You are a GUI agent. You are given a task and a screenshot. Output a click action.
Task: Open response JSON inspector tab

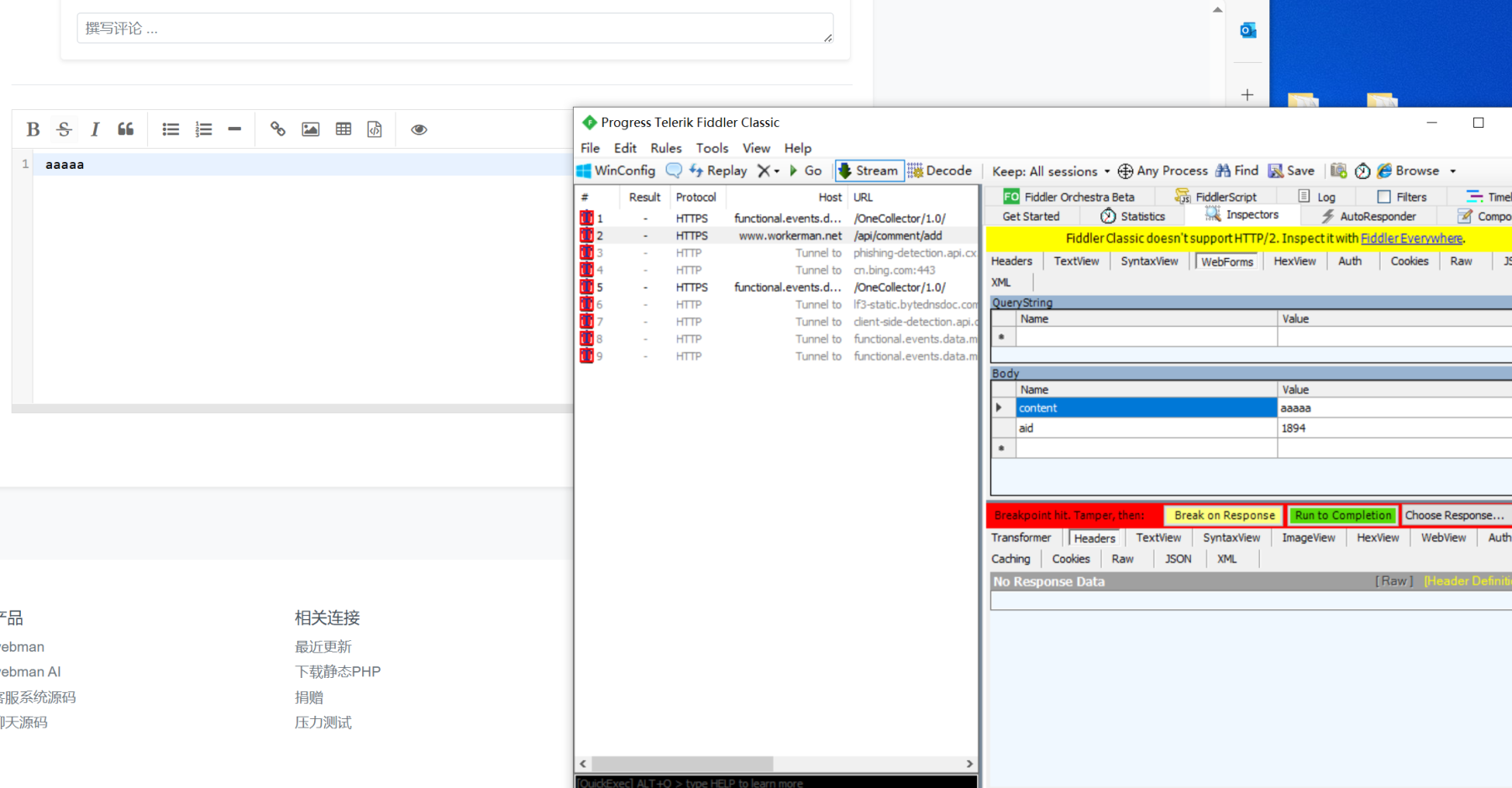click(x=1178, y=559)
